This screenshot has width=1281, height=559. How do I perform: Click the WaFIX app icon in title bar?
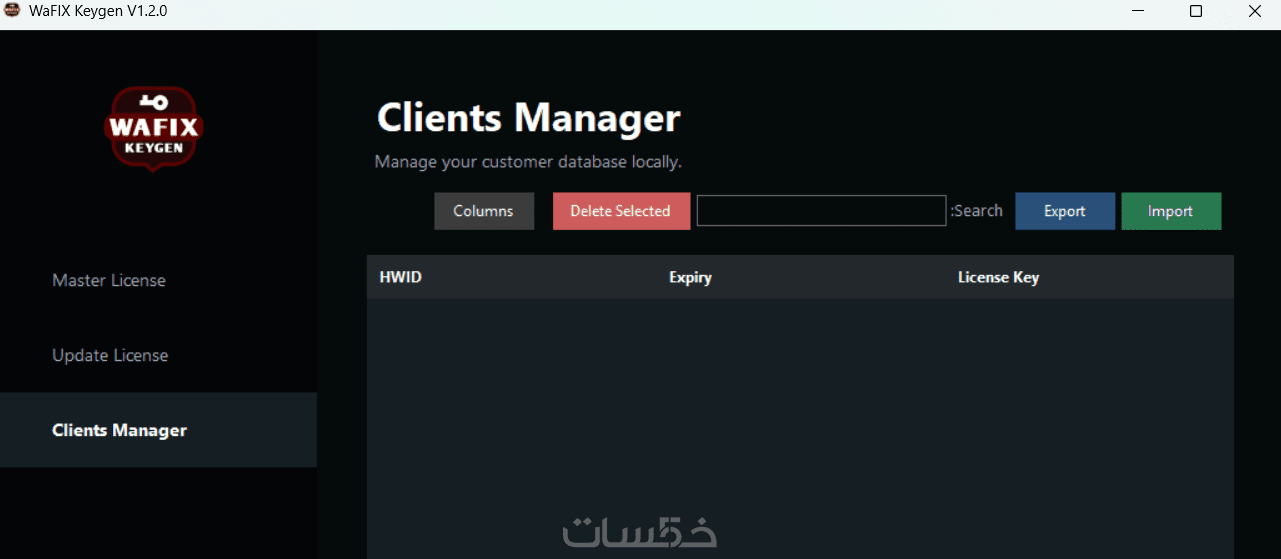point(13,12)
